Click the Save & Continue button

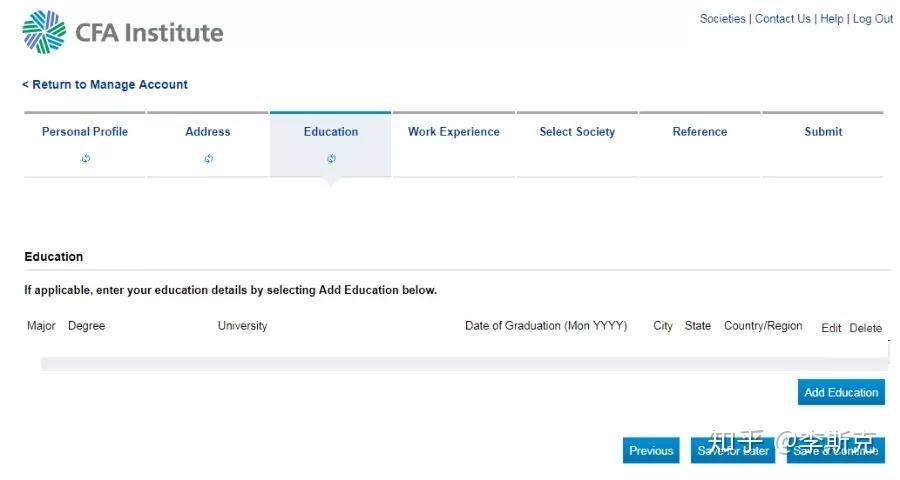pos(836,451)
